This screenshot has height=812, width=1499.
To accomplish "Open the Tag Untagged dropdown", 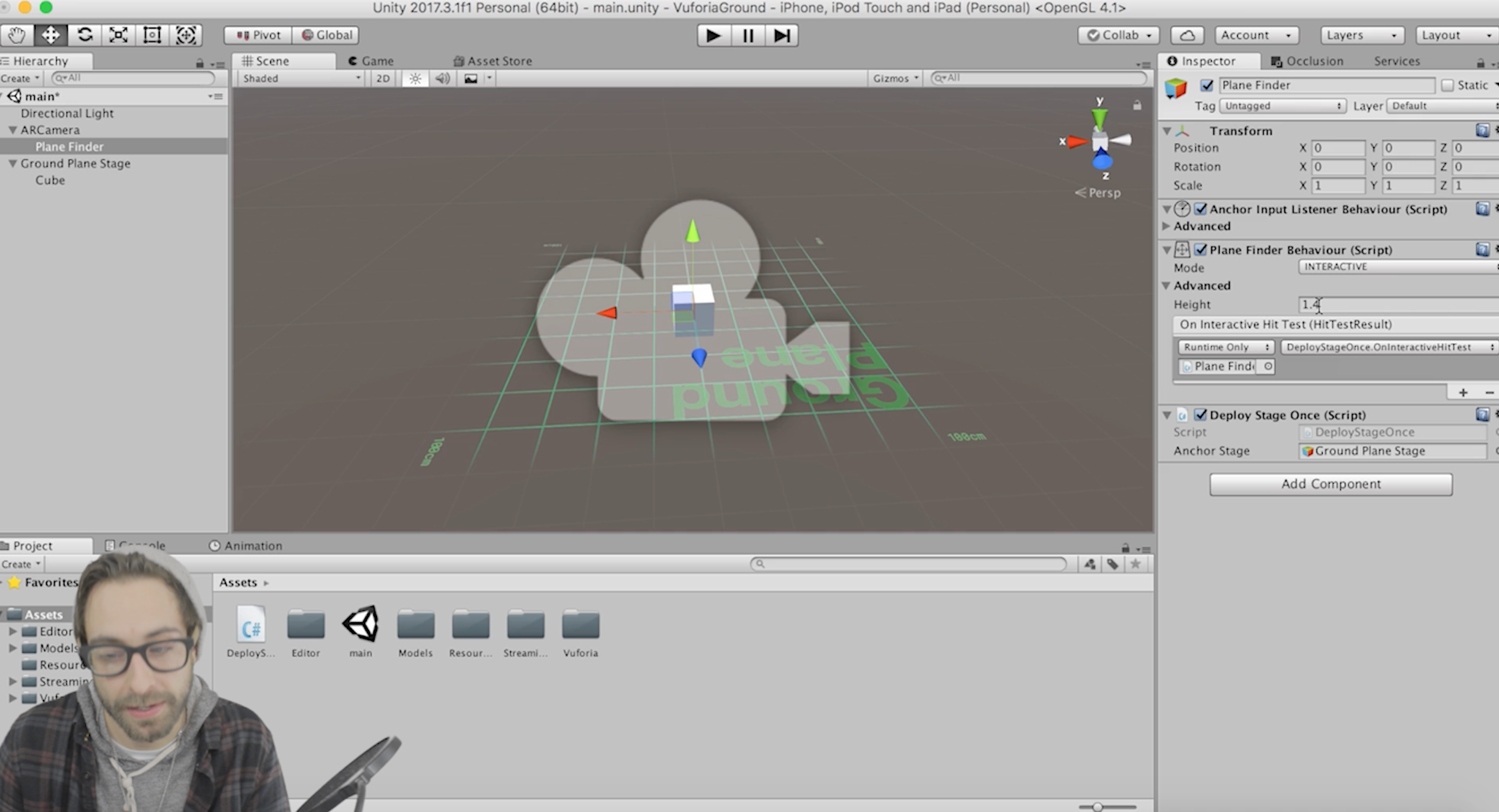I will (1282, 106).
